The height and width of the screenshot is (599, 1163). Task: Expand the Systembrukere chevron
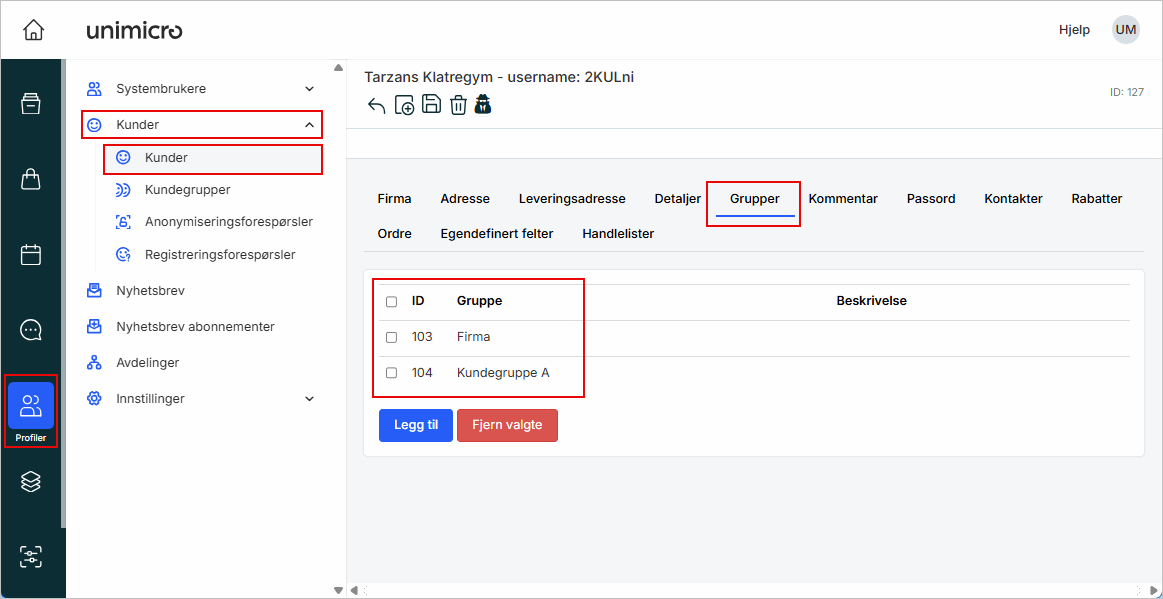pos(309,89)
